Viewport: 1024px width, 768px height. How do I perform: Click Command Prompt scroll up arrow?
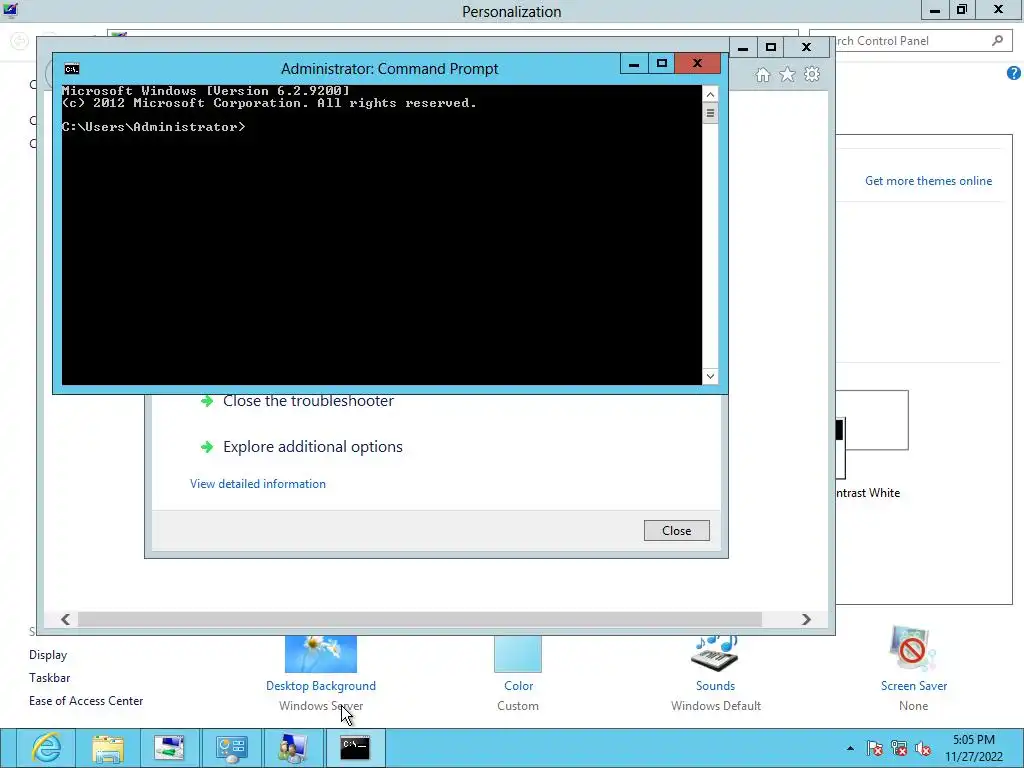click(710, 95)
